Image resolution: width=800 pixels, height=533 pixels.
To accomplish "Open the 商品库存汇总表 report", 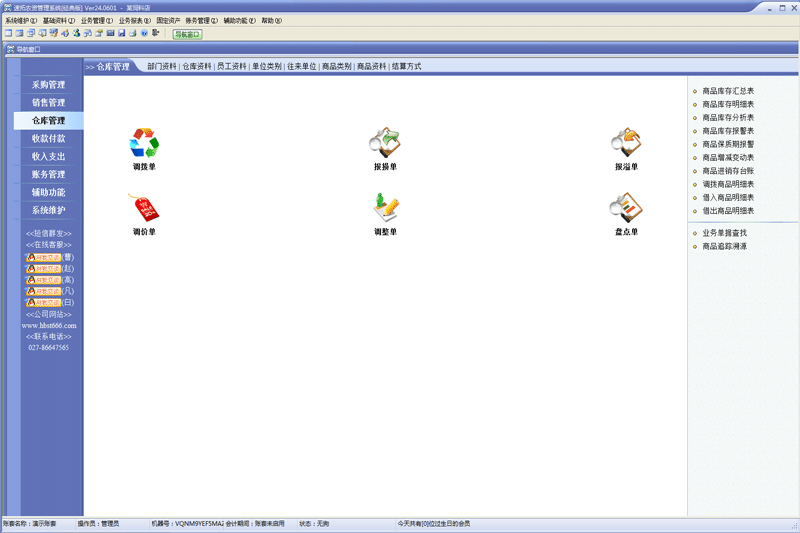I will point(728,91).
